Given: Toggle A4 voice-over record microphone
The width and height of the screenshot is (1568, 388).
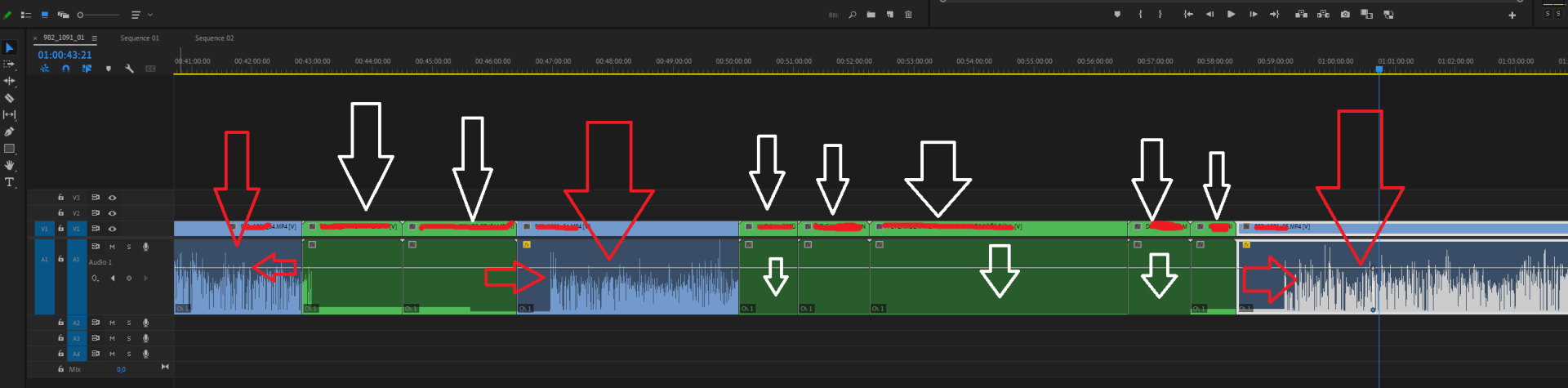Looking at the screenshot, I should coord(145,354).
